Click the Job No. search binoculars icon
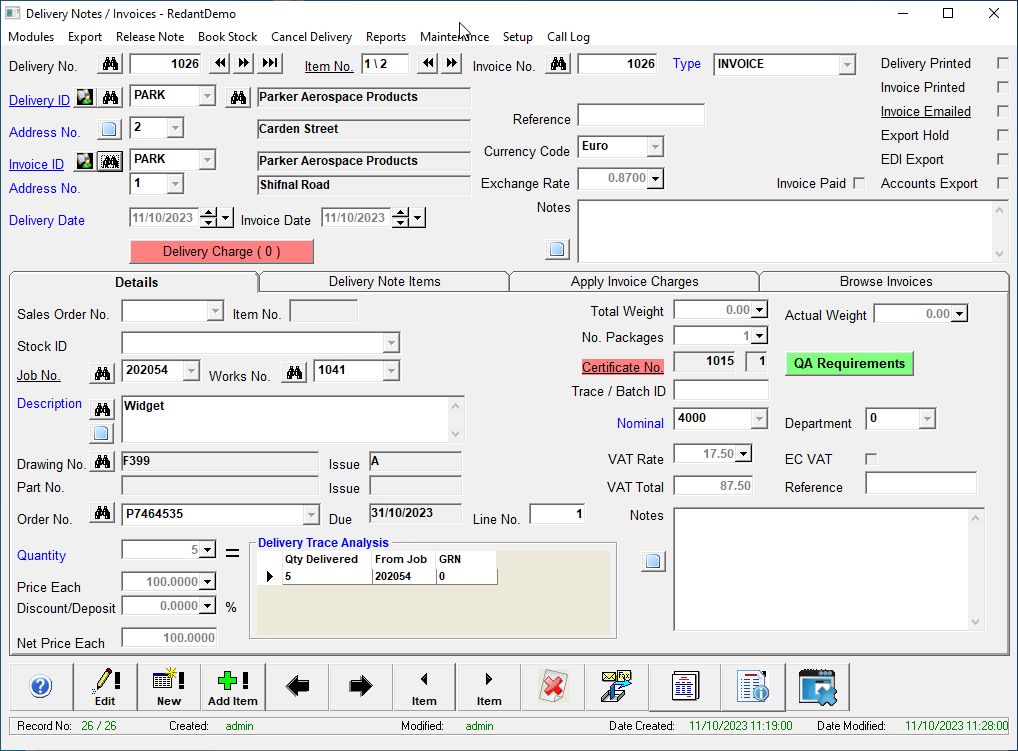The image size is (1018, 751). [101, 372]
